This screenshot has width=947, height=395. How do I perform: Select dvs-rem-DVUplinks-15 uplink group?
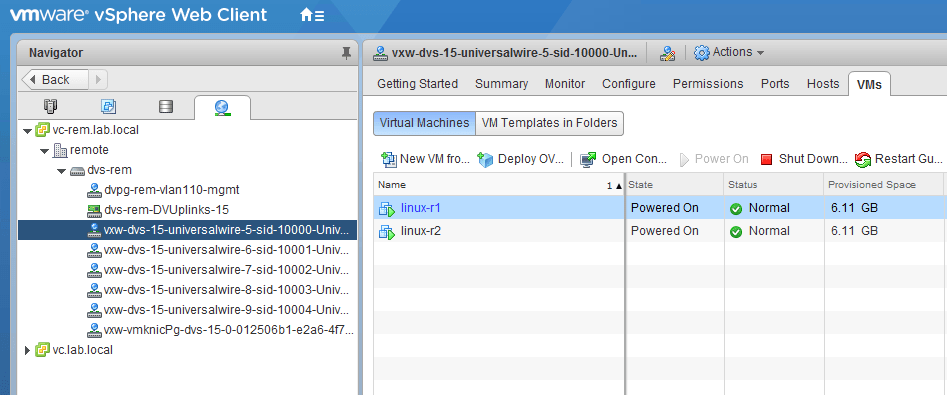(x=167, y=210)
